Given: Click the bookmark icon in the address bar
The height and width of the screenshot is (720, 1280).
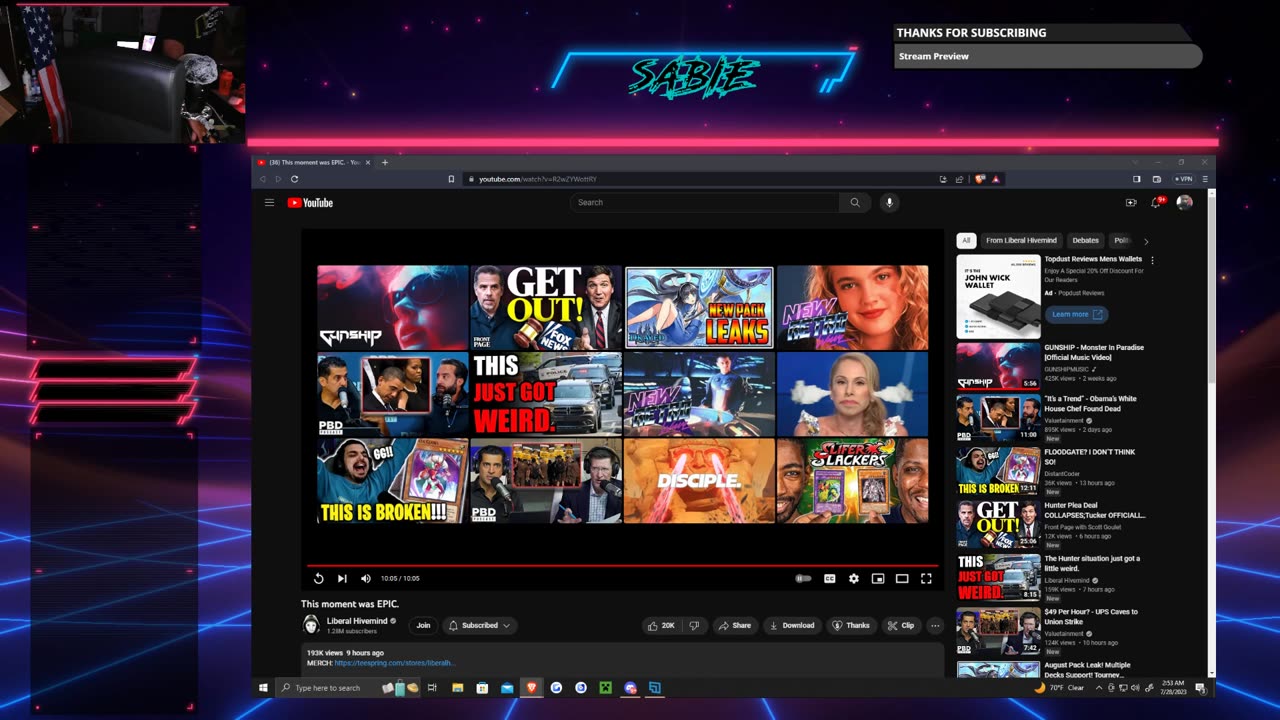Looking at the screenshot, I should pos(451,179).
